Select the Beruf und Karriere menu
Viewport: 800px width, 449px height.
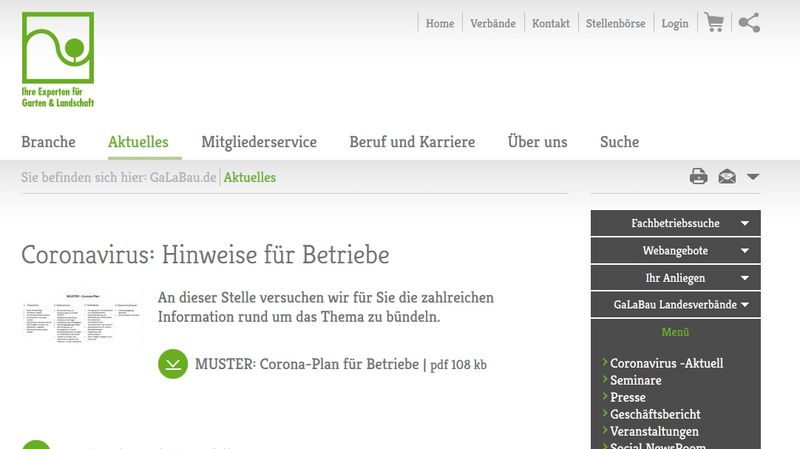(412, 142)
